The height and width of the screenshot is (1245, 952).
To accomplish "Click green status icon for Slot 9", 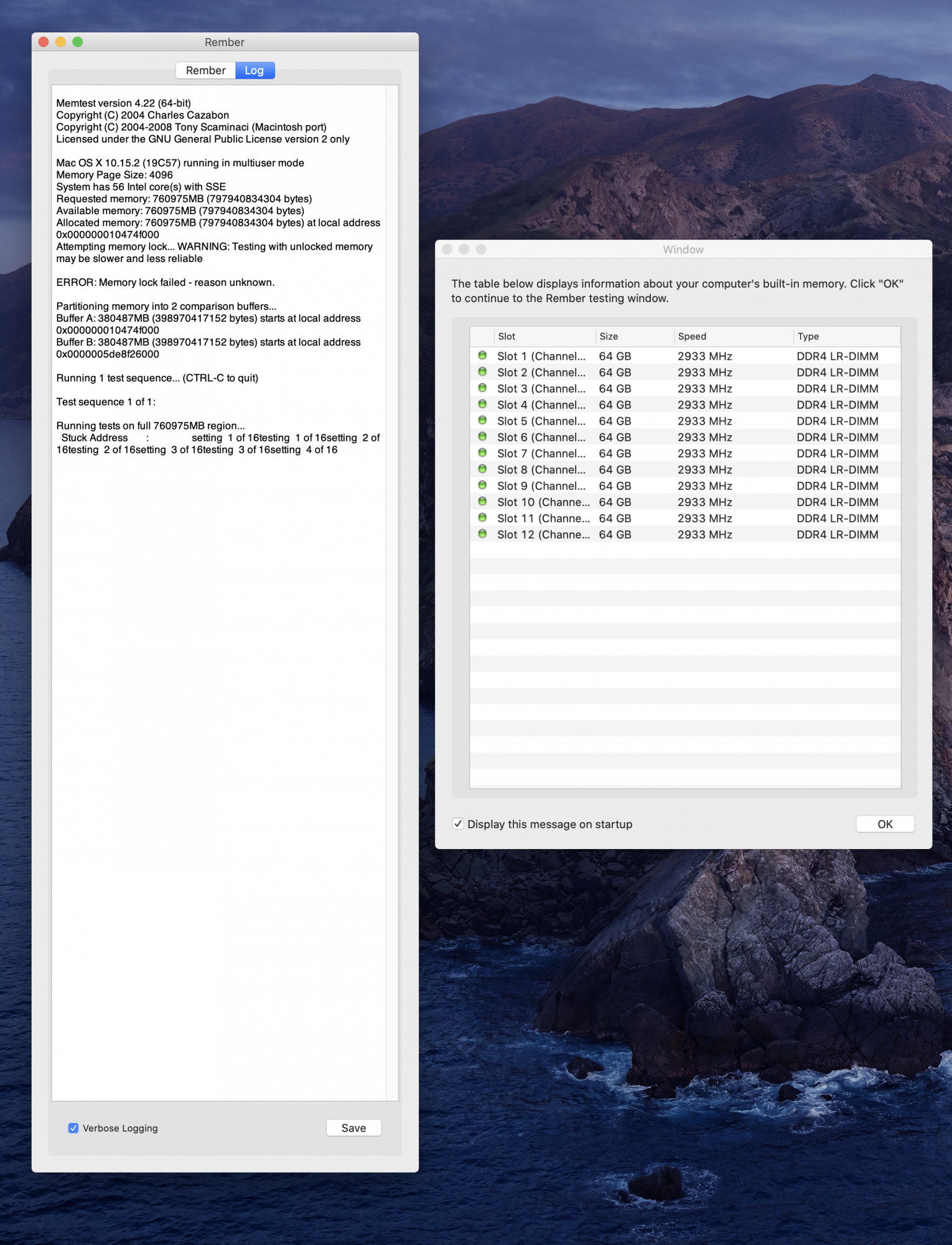I will coord(482,485).
